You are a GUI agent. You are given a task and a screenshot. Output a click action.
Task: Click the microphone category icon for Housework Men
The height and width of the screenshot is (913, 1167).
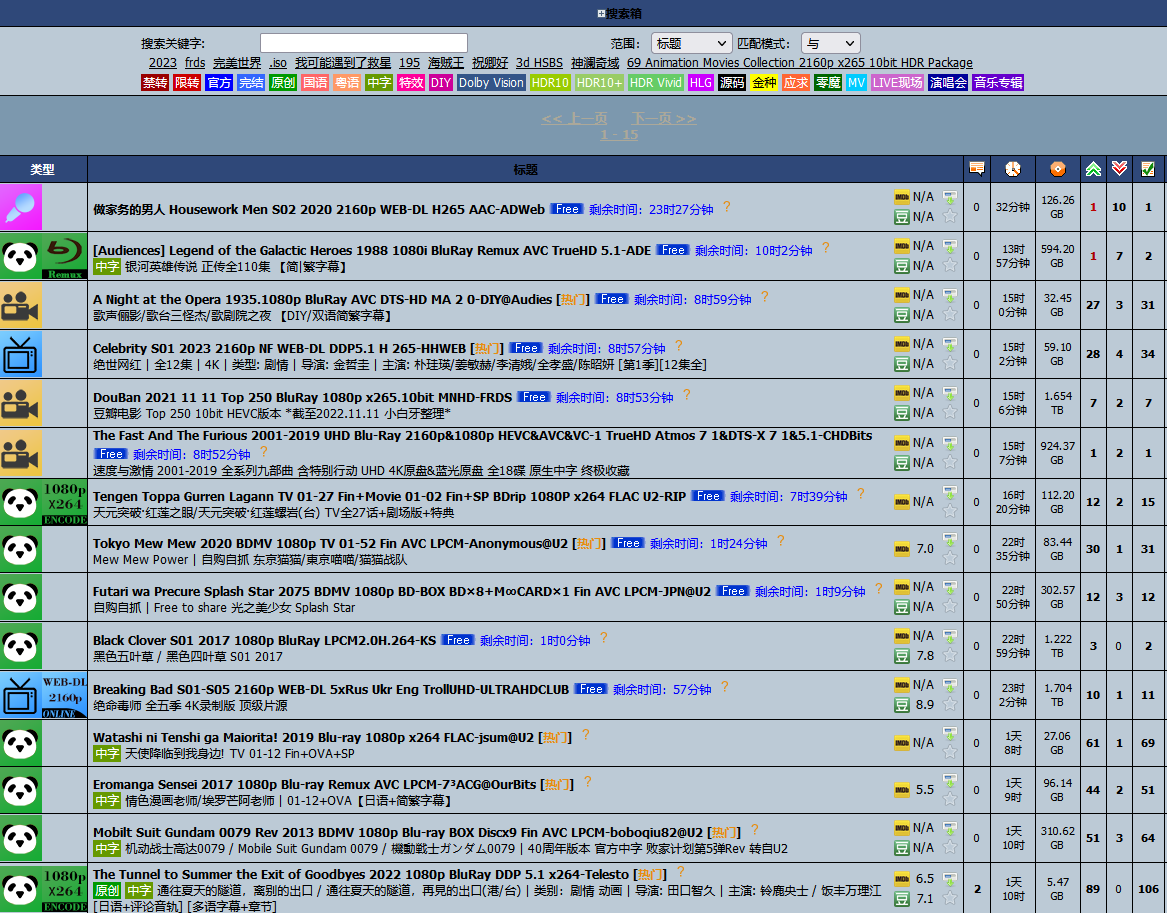(x=21, y=208)
